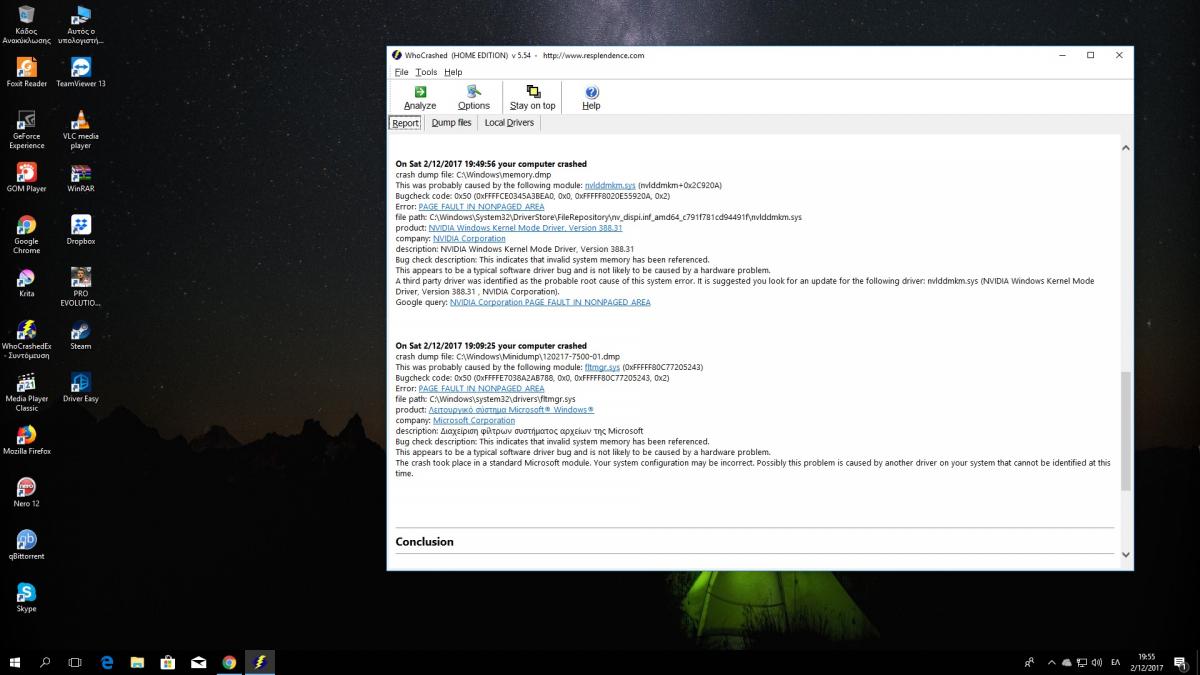Follow the NVIDIA Corporation company link
Image resolution: width=1200 pixels, height=675 pixels.
(469, 239)
